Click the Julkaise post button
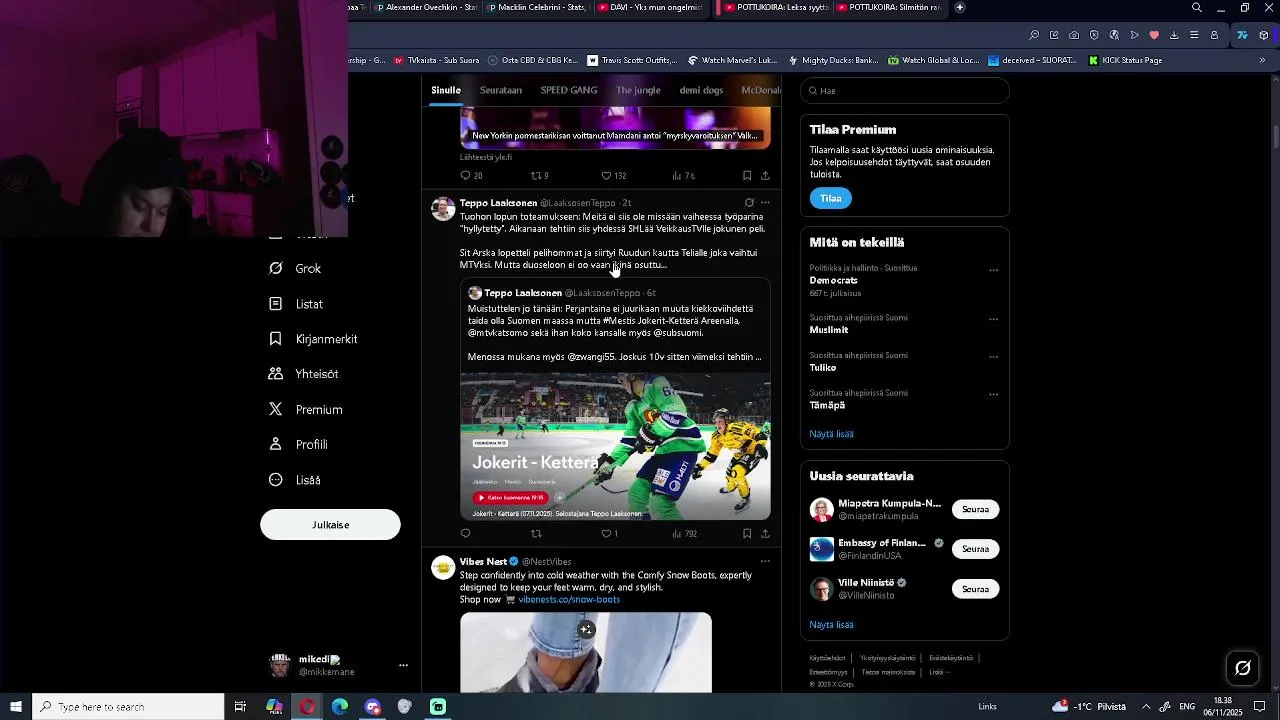Viewport: 1280px width, 720px height. (330, 524)
